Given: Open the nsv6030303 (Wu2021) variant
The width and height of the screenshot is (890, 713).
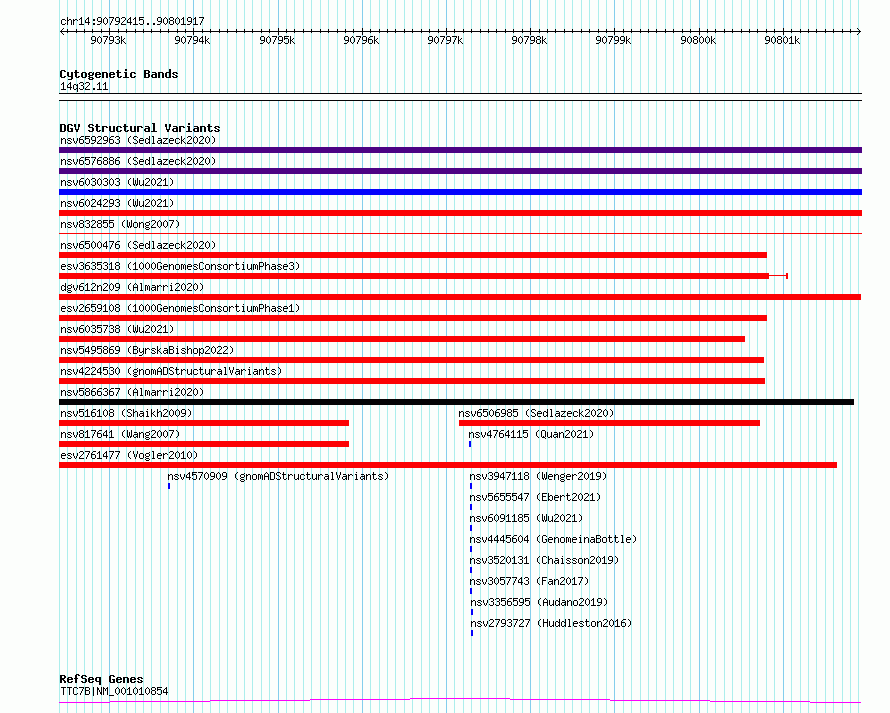Looking at the screenshot, I should tap(117, 182).
